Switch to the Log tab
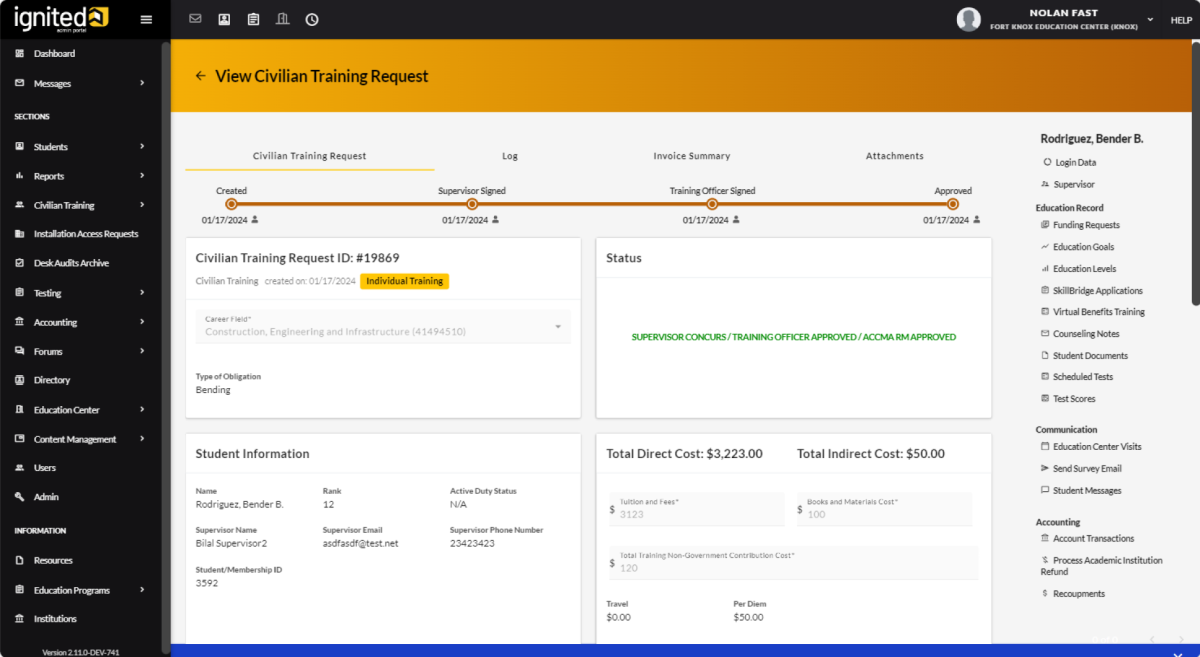 tap(510, 156)
